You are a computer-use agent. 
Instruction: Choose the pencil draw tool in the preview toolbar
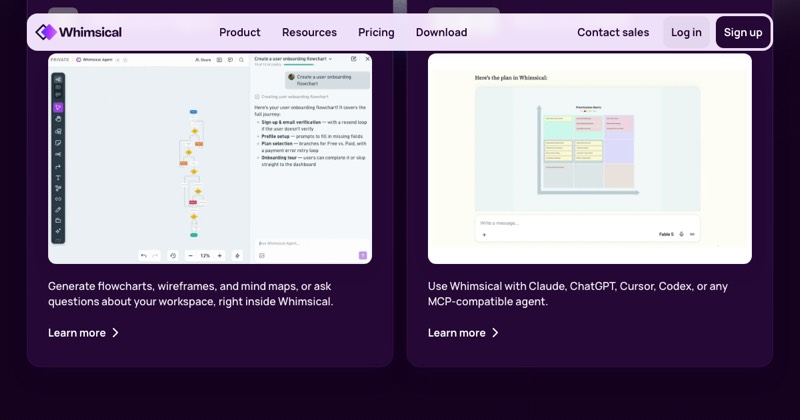[x=58, y=210]
